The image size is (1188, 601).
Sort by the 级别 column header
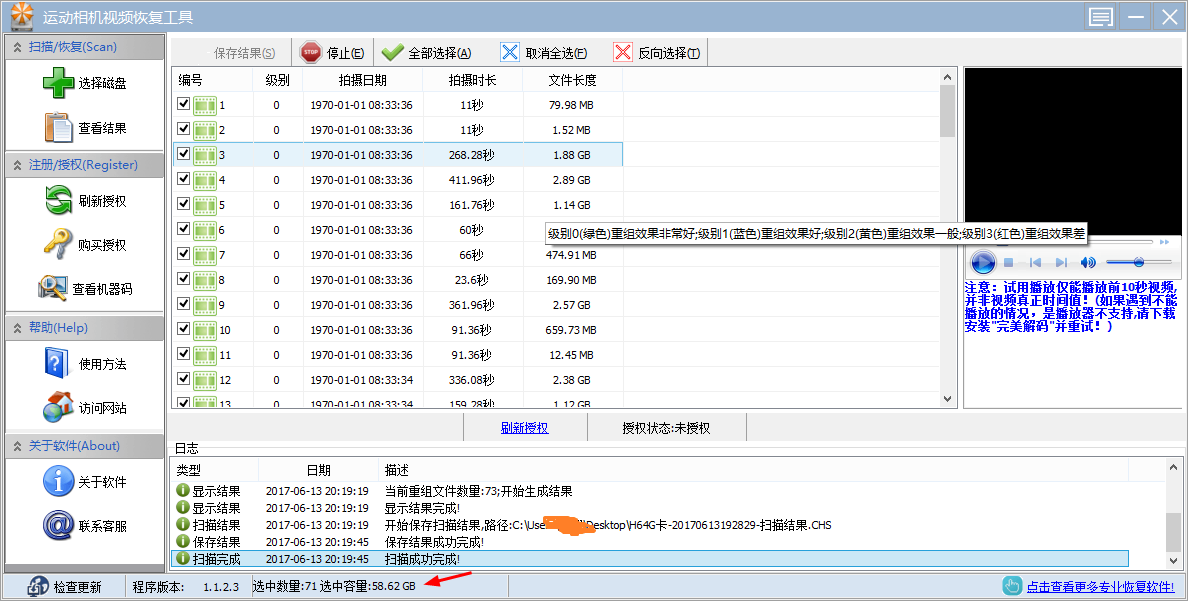(277, 80)
